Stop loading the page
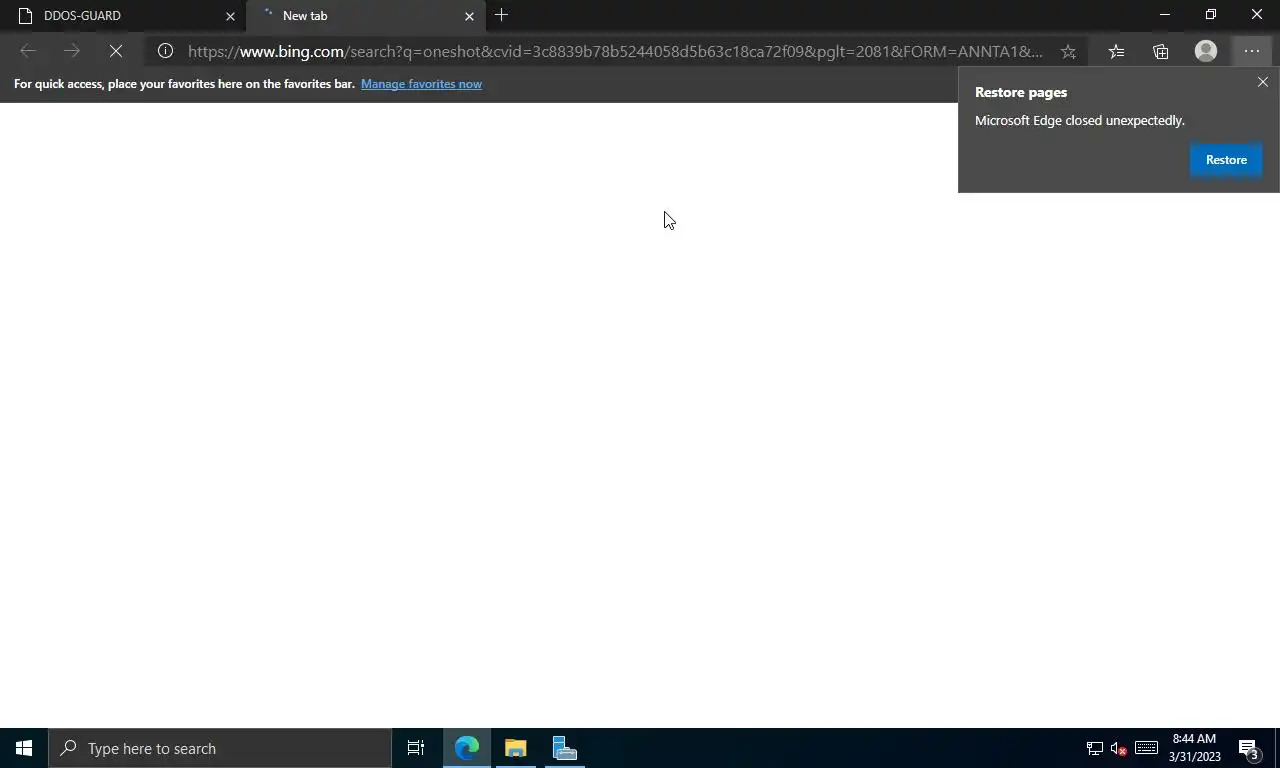1280x768 pixels. (x=116, y=51)
